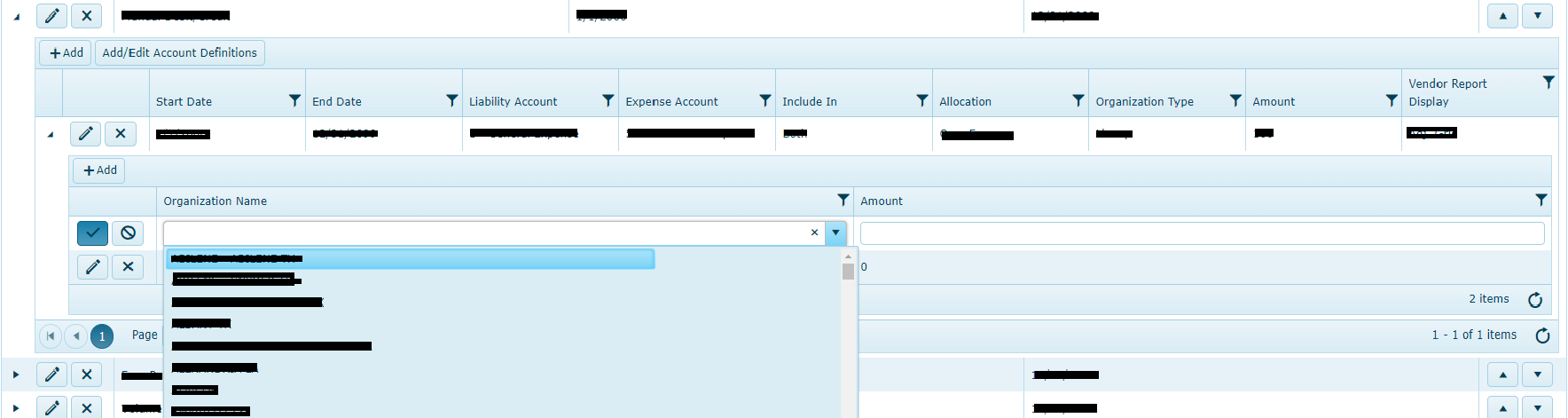Click the filter icon on Start Date column
Image resolution: width=1568 pixels, height=418 pixels.
pyautogui.click(x=294, y=101)
